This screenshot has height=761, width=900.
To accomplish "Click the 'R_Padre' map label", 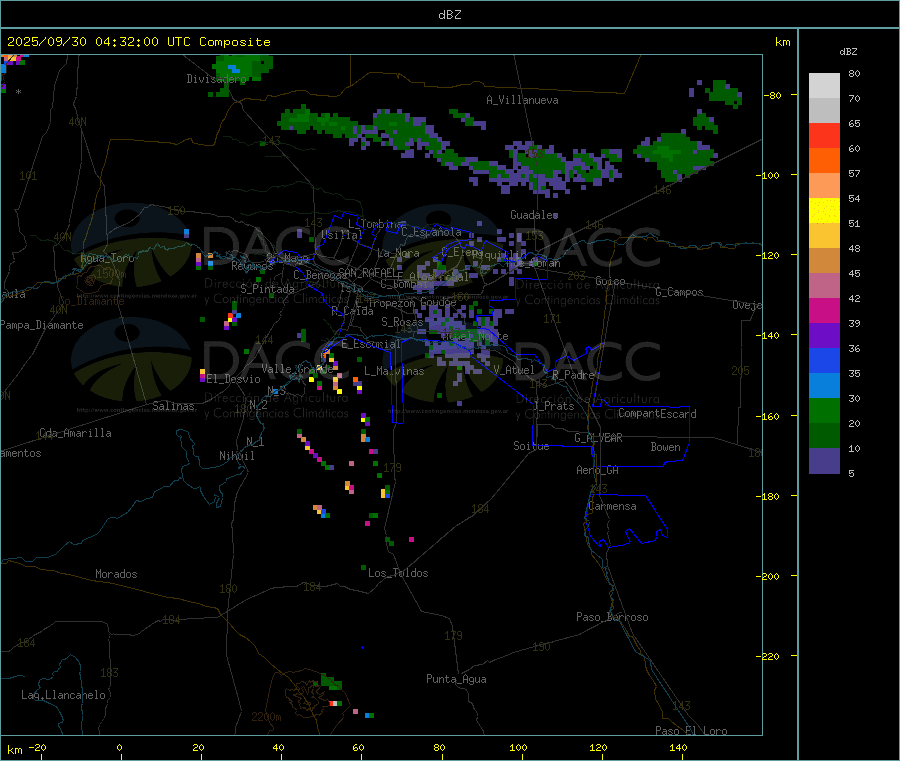I will 573,375.
